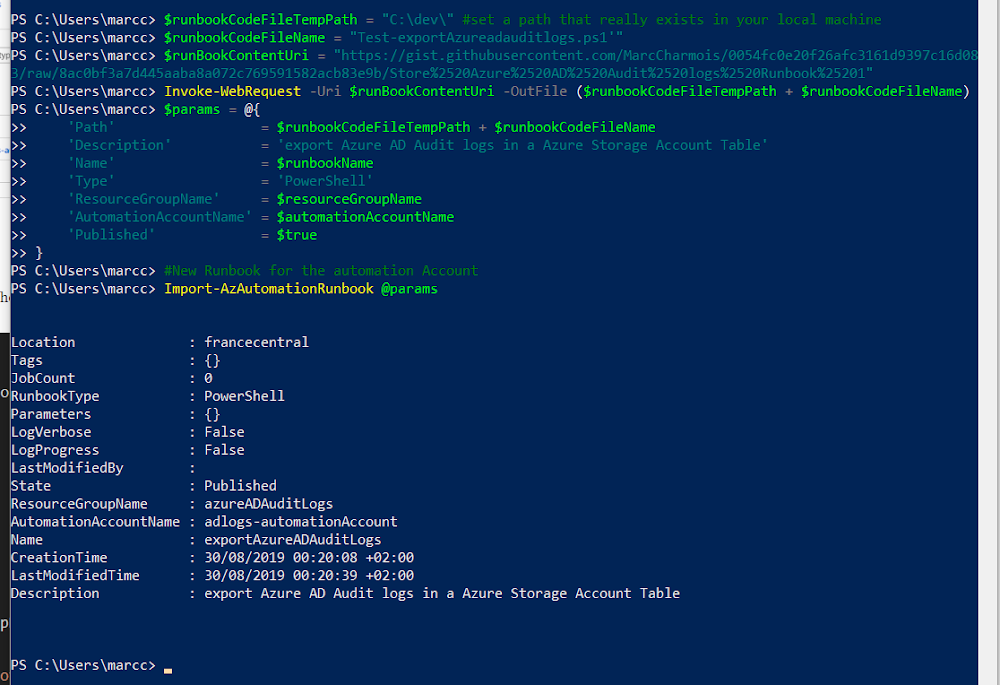
Task: Click the LastModifiedTime timestamp value
Action: [309, 575]
